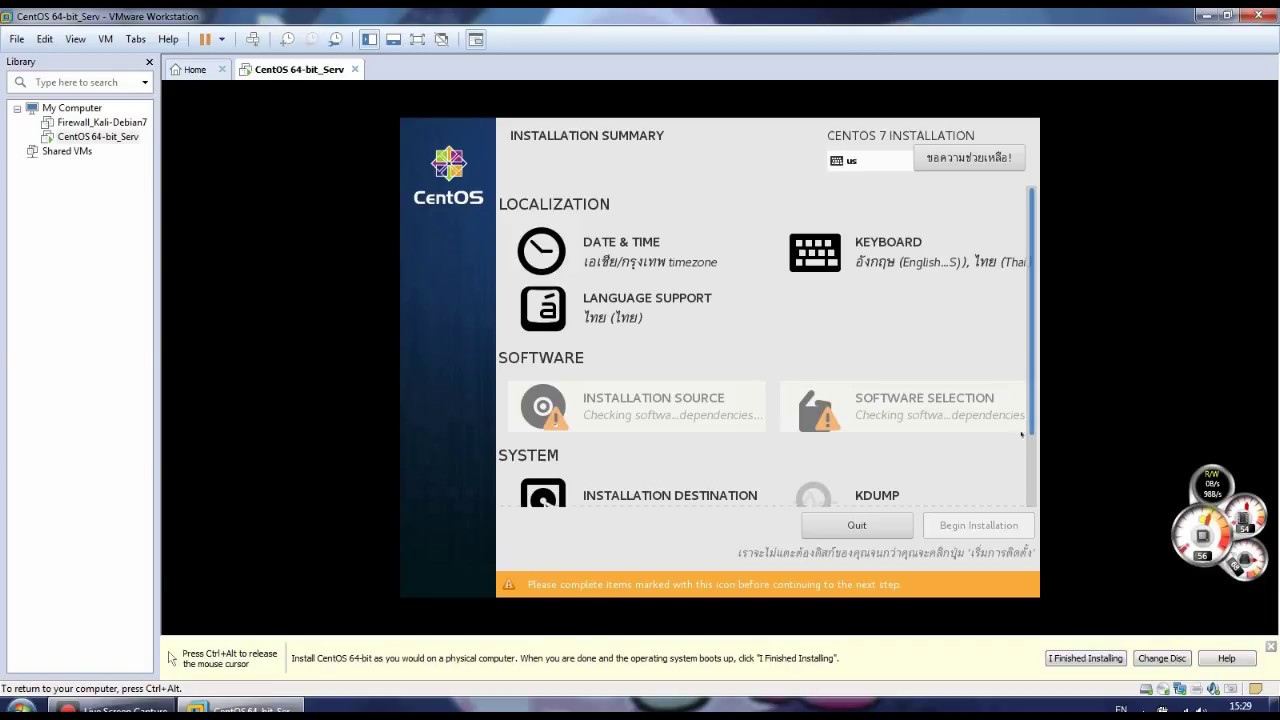This screenshot has height=720, width=1280.
Task: Open KDUMP settings icon
Action: 813,495
